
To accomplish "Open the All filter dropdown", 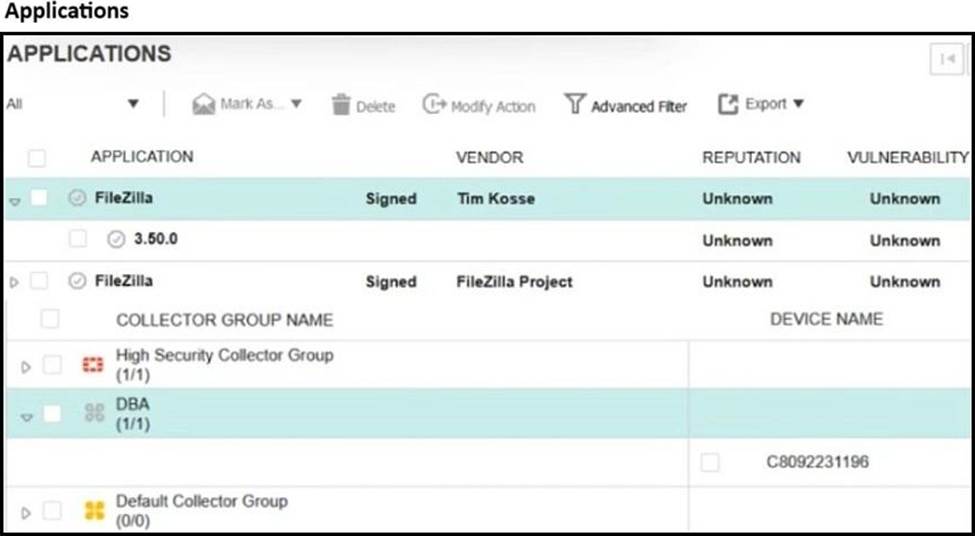I will click(x=133, y=104).
